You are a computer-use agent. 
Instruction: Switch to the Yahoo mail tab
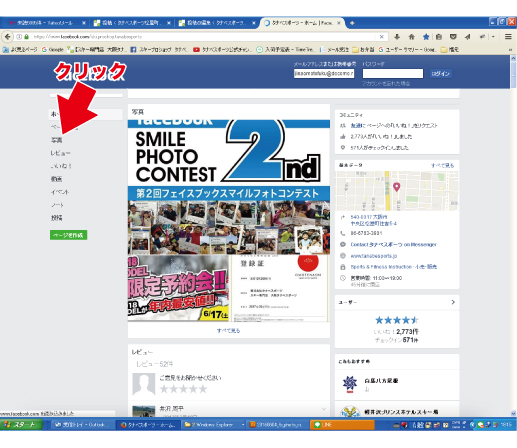coord(45,23)
